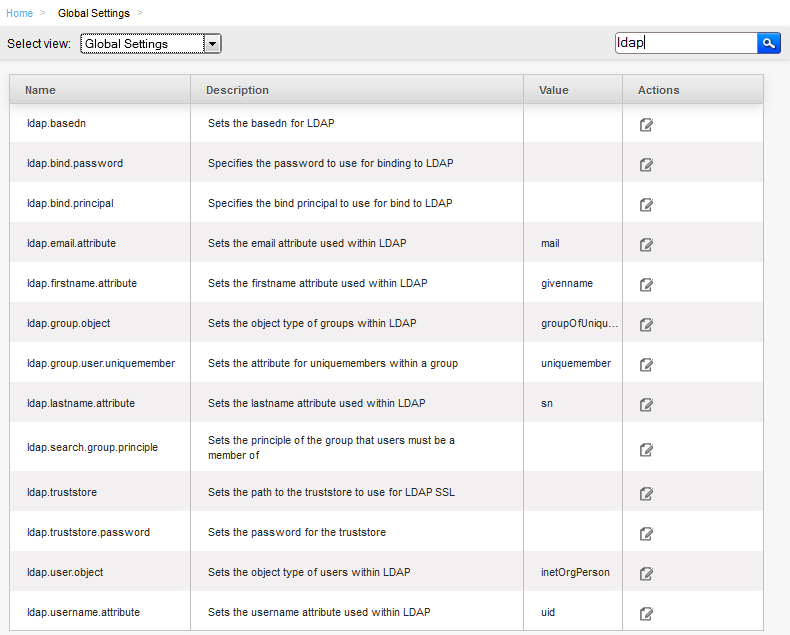790x635 pixels.
Task: Edit the ldap.group.object value
Action: pos(646,325)
